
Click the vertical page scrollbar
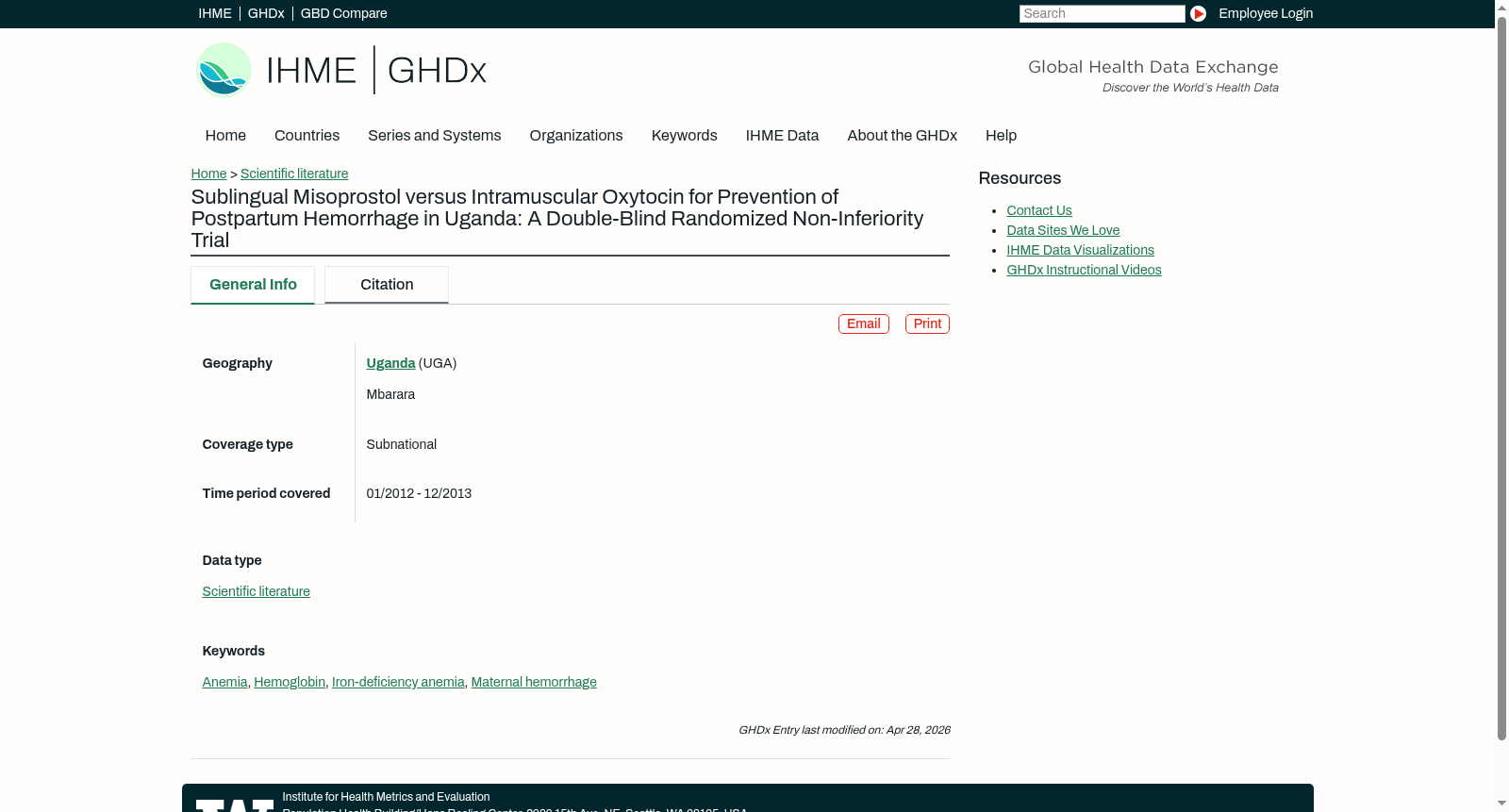(1501, 377)
